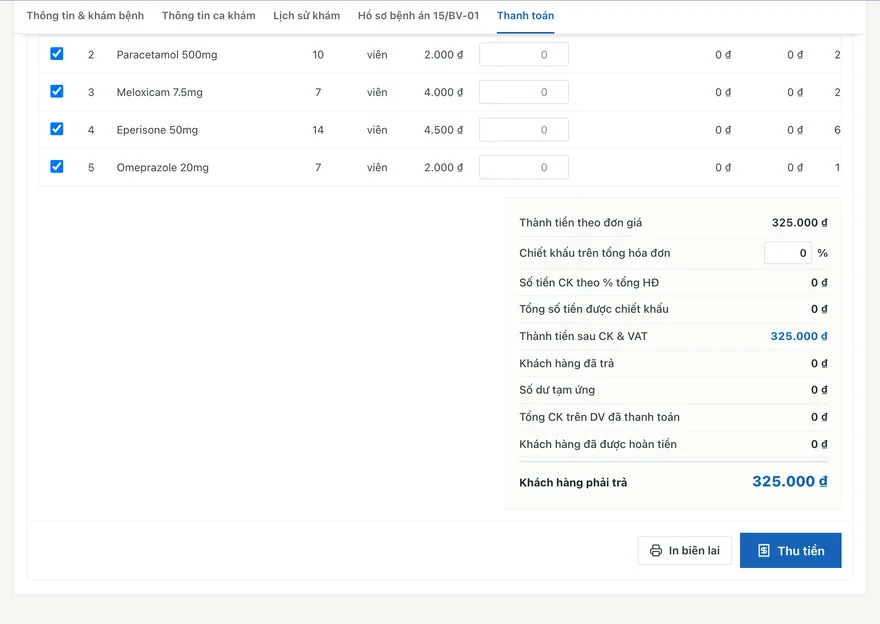880x624 pixels.
Task: Click the In biên lai button
Action: coord(685,550)
